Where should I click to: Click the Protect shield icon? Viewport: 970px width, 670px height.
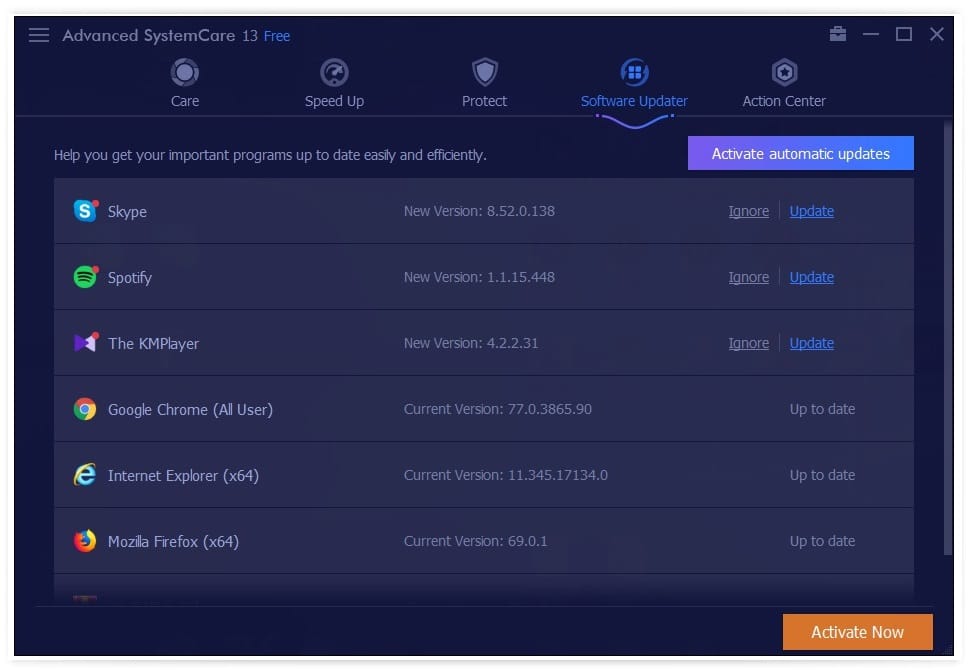click(x=484, y=72)
